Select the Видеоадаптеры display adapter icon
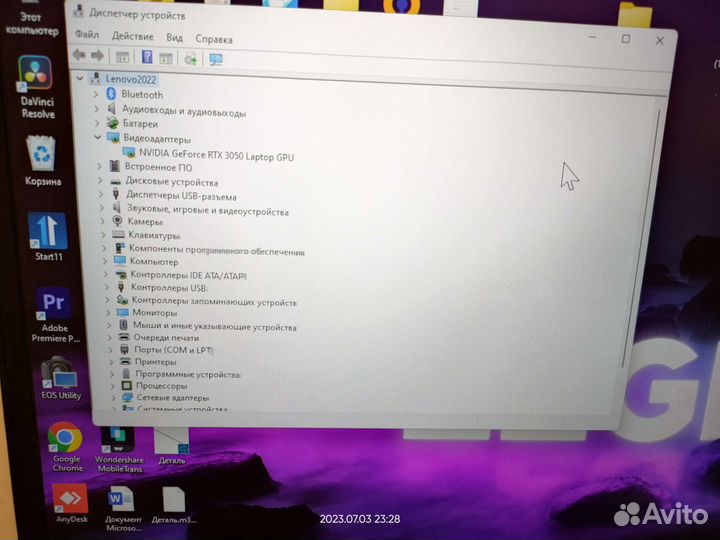Screen dimensions: 720x540 point(113,138)
